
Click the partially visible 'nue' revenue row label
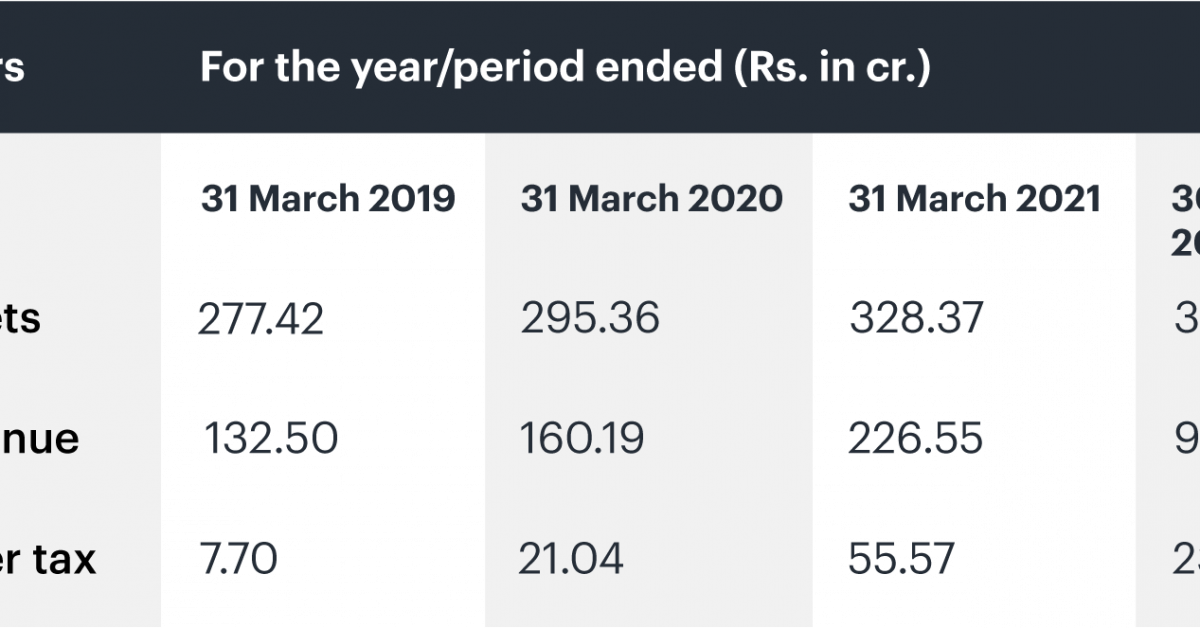coord(39,439)
